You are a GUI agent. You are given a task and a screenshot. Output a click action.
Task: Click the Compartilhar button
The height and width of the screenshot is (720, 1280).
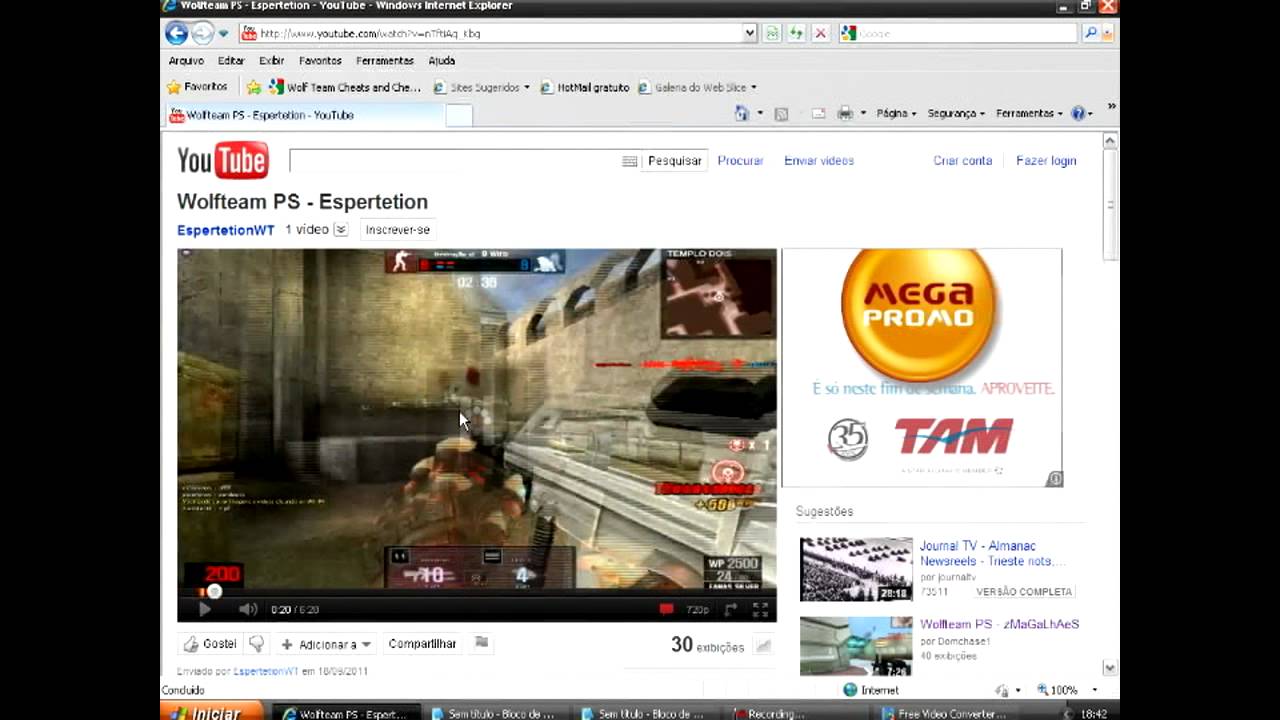[422, 644]
